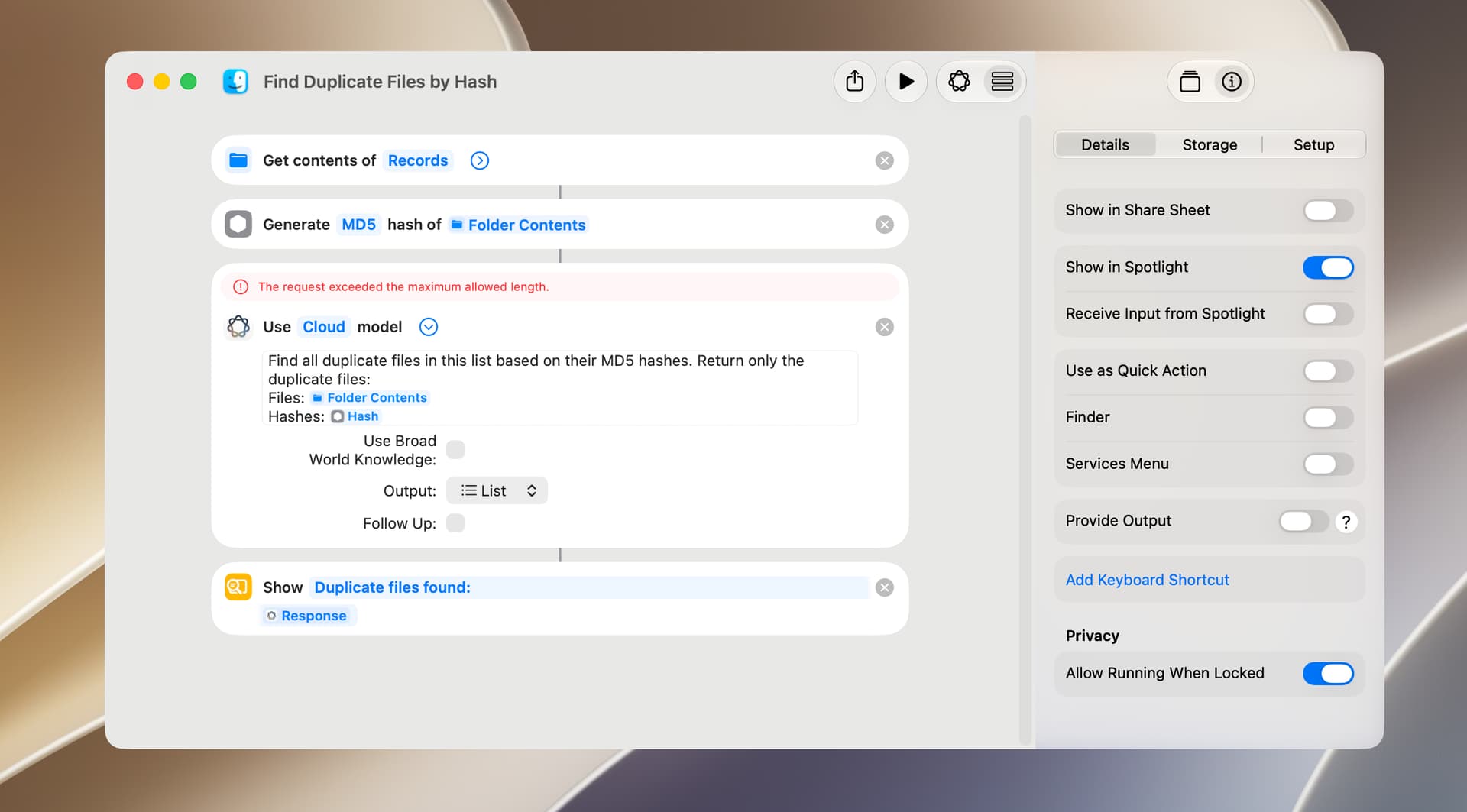Click the shortcut title Find Duplicate Files by Hash
Screen dimensions: 1467x812
[380, 82]
